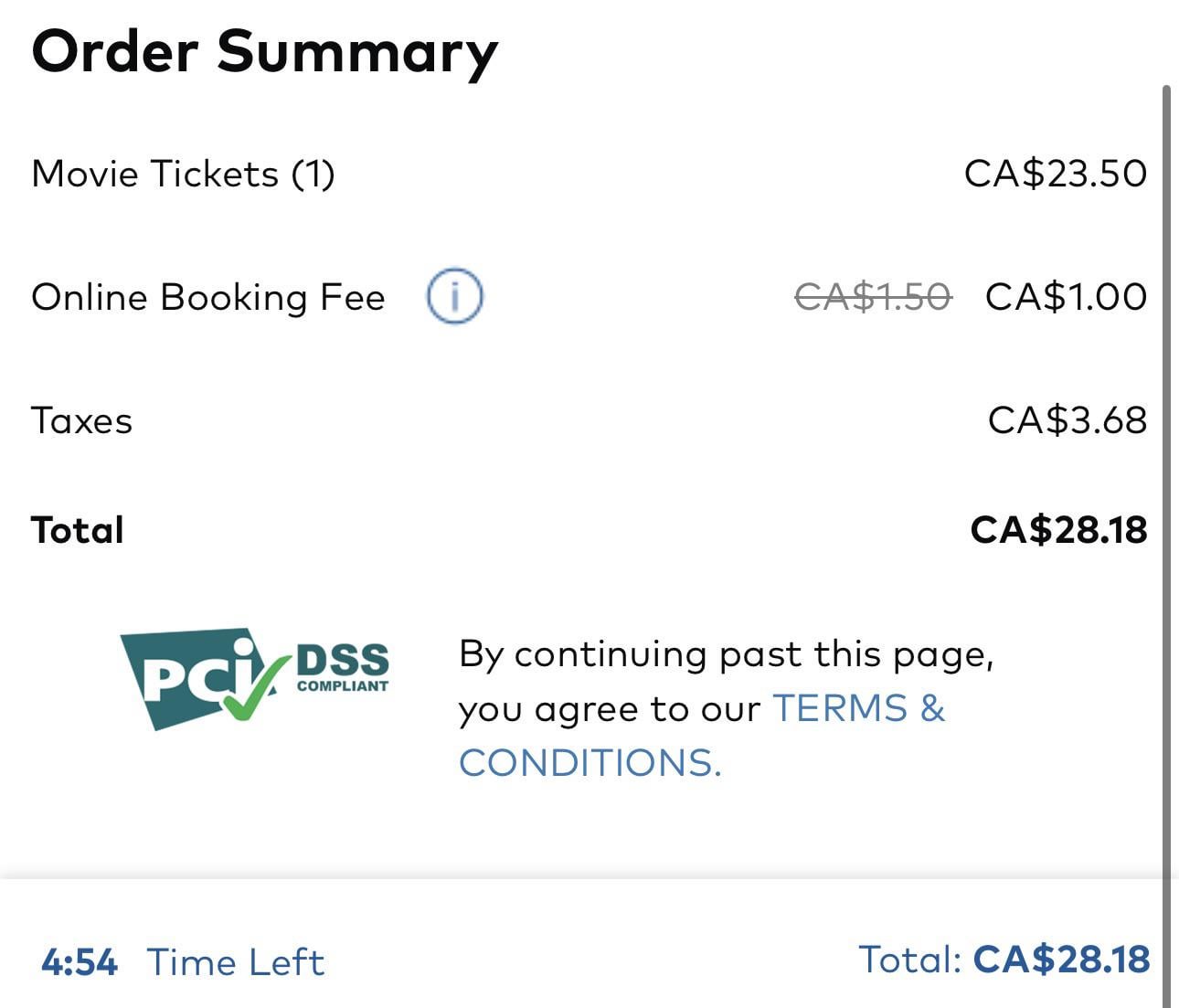Select the bold CA$28.18 order total
This screenshot has width=1179, height=1008.
coord(1058,530)
